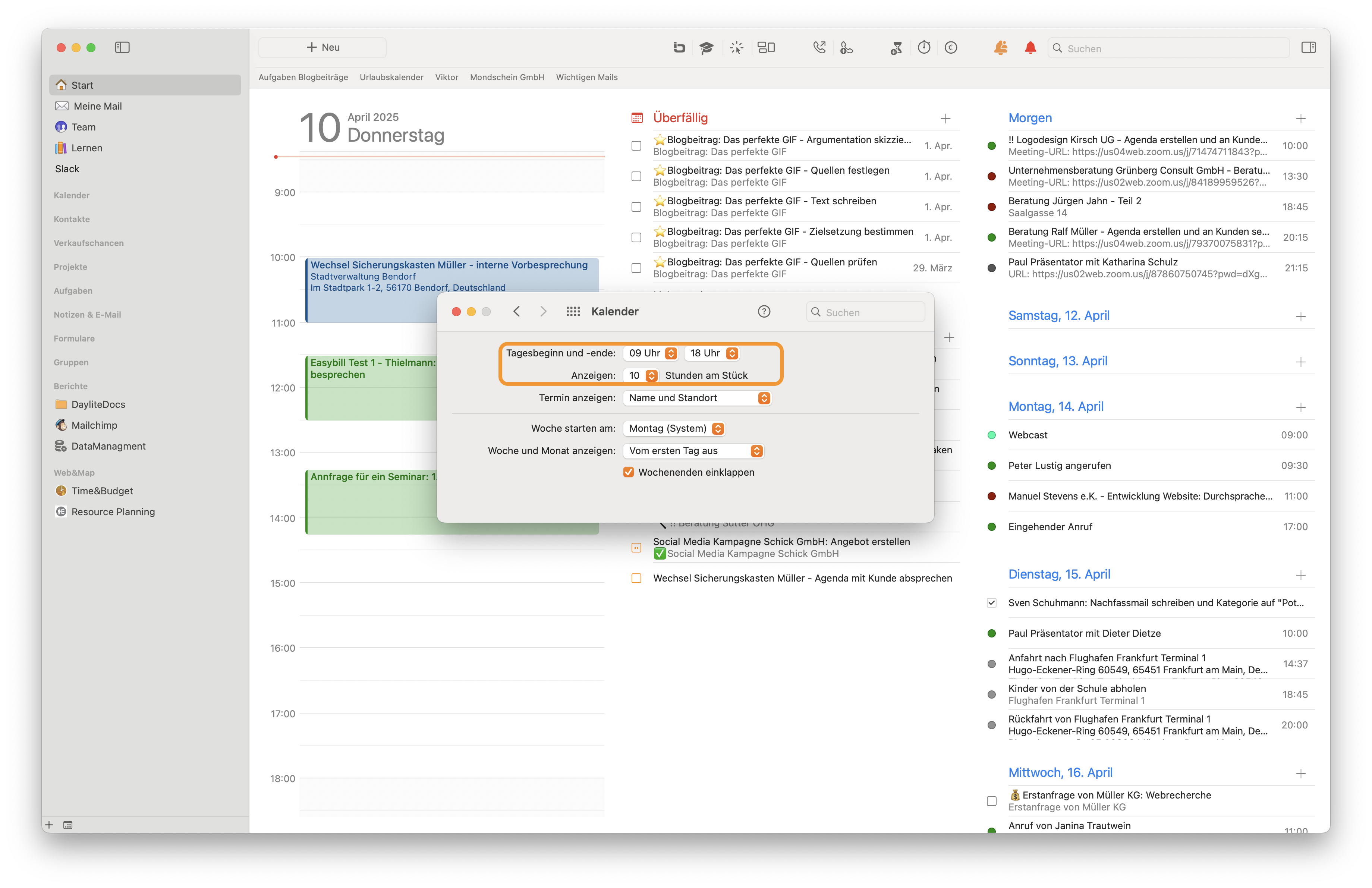This screenshot has height=888, width=1372.
Task: Open DataManagment in the sidebar
Action: (145, 445)
